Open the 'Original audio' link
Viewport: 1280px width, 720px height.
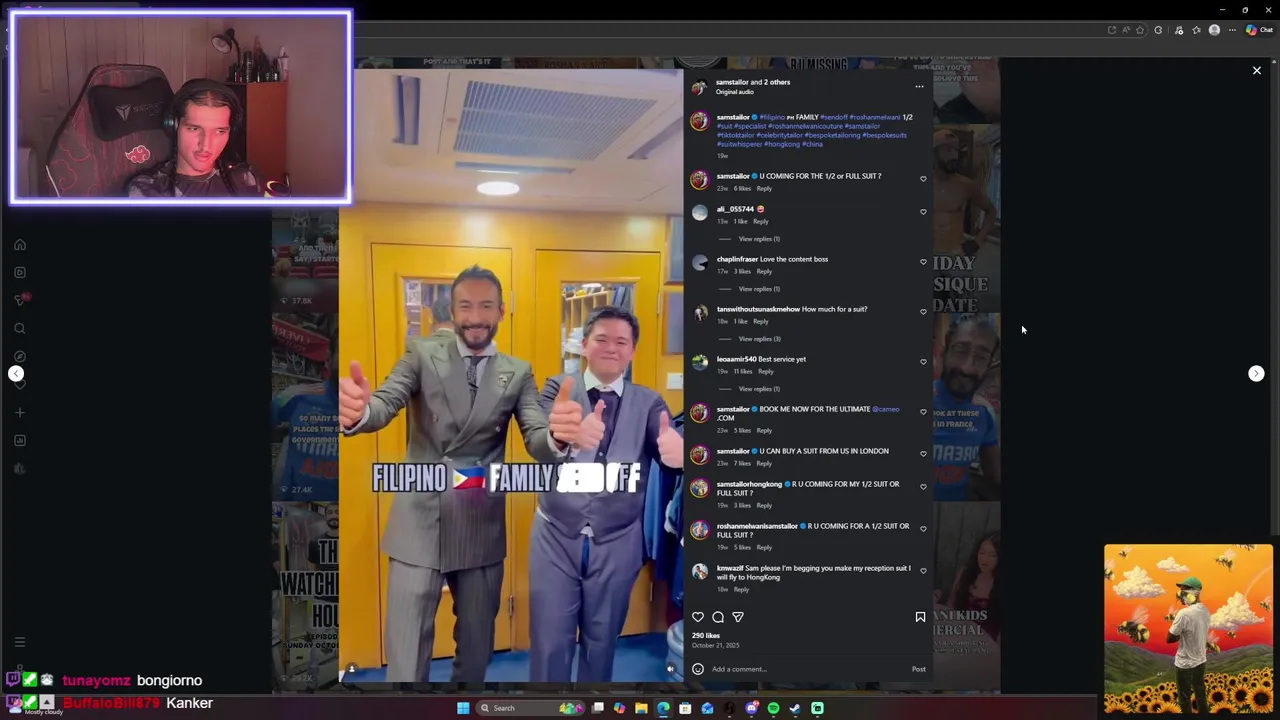click(735, 92)
